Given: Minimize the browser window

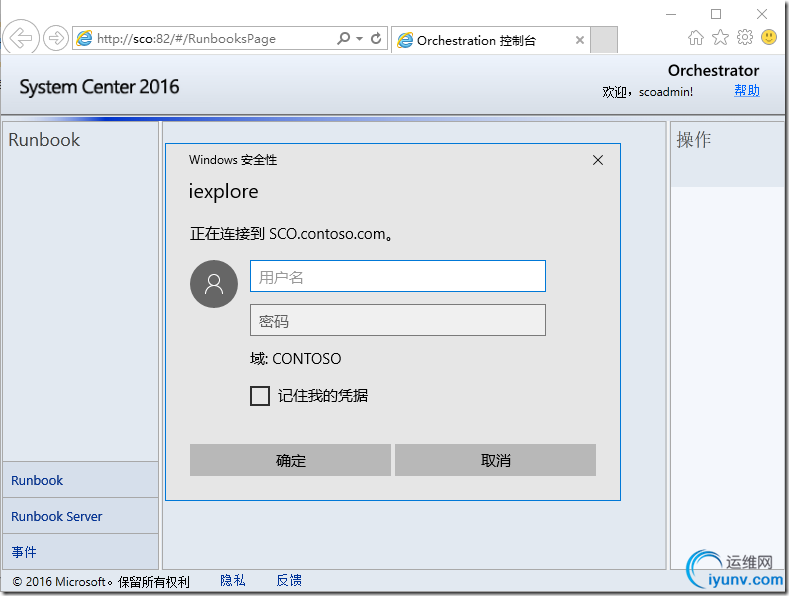Looking at the screenshot, I should pyautogui.click(x=671, y=14).
